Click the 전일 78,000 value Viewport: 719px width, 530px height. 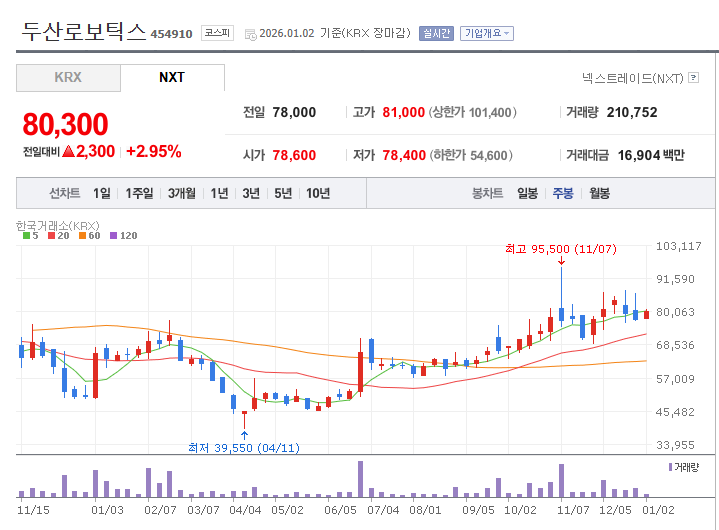pyautogui.click(x=294, y=112)
